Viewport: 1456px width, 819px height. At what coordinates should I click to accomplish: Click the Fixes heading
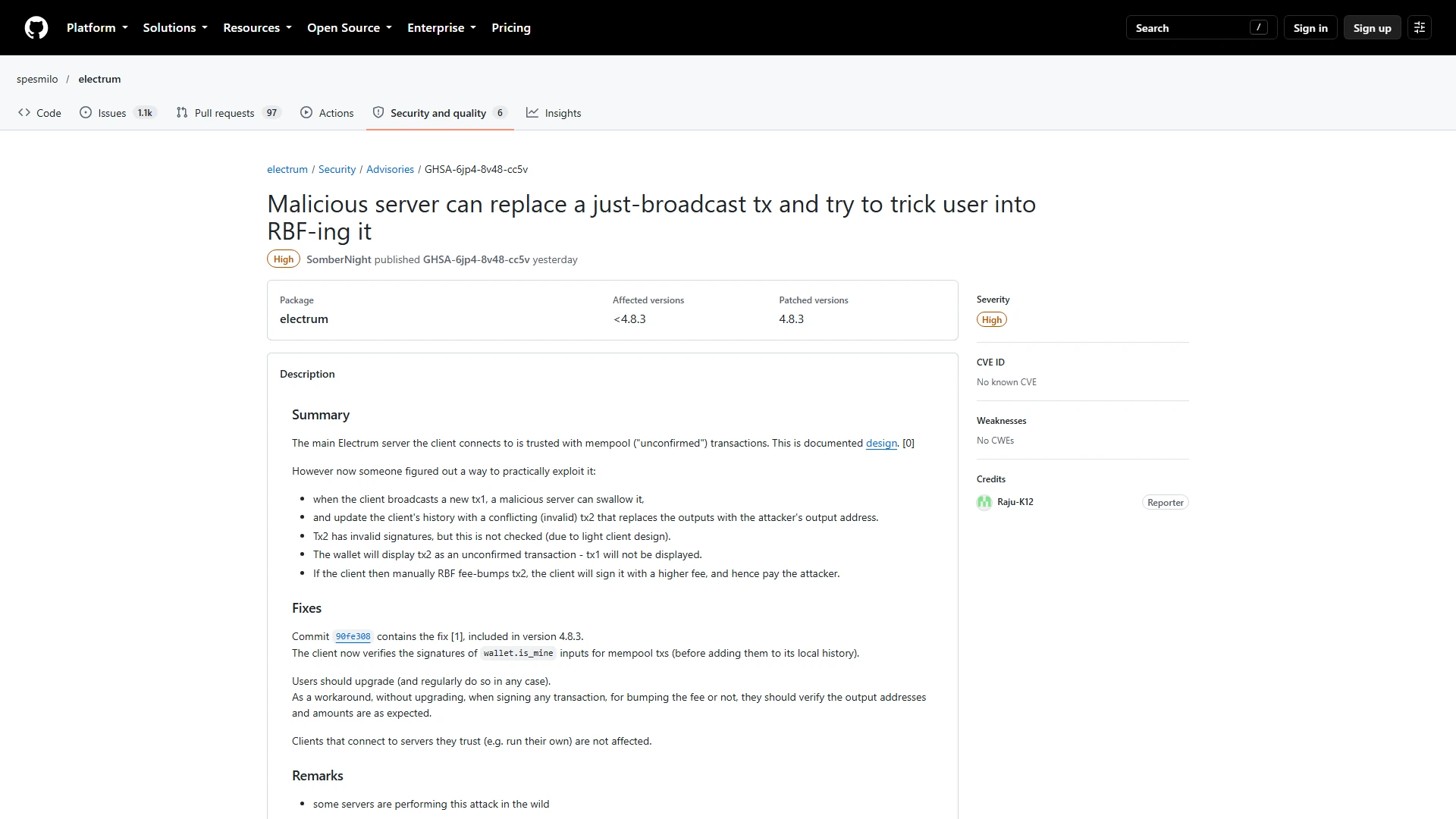pyautogui.click(x=306, y=608)
